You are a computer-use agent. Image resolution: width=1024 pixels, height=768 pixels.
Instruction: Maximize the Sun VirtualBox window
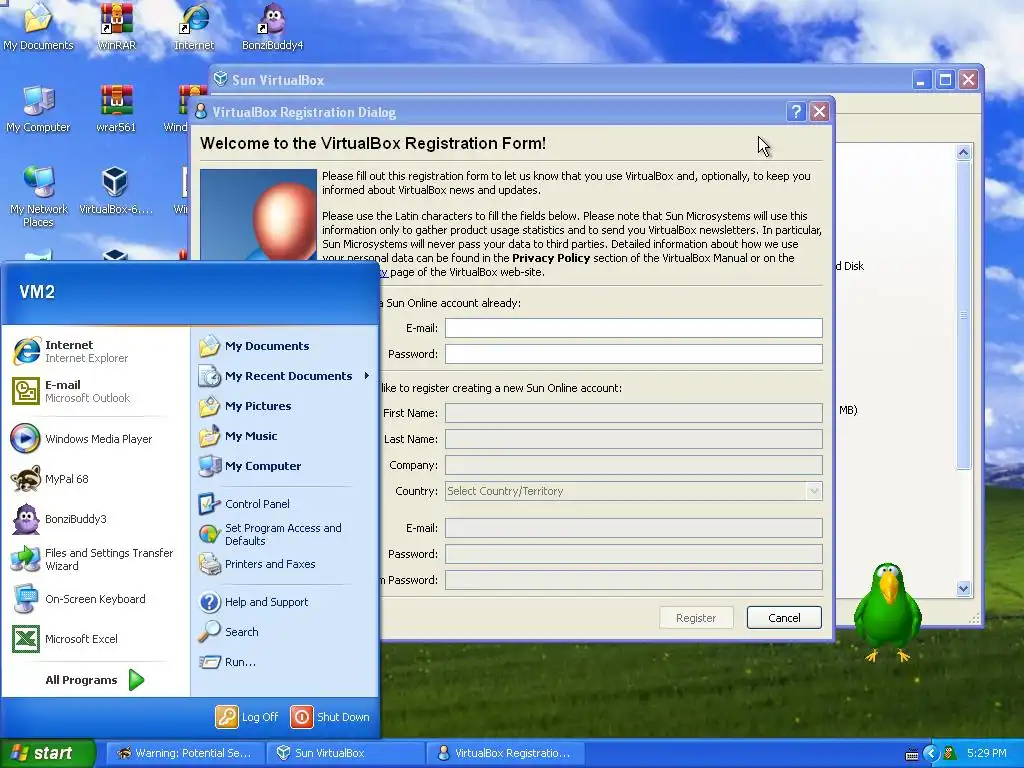(944, 80)
